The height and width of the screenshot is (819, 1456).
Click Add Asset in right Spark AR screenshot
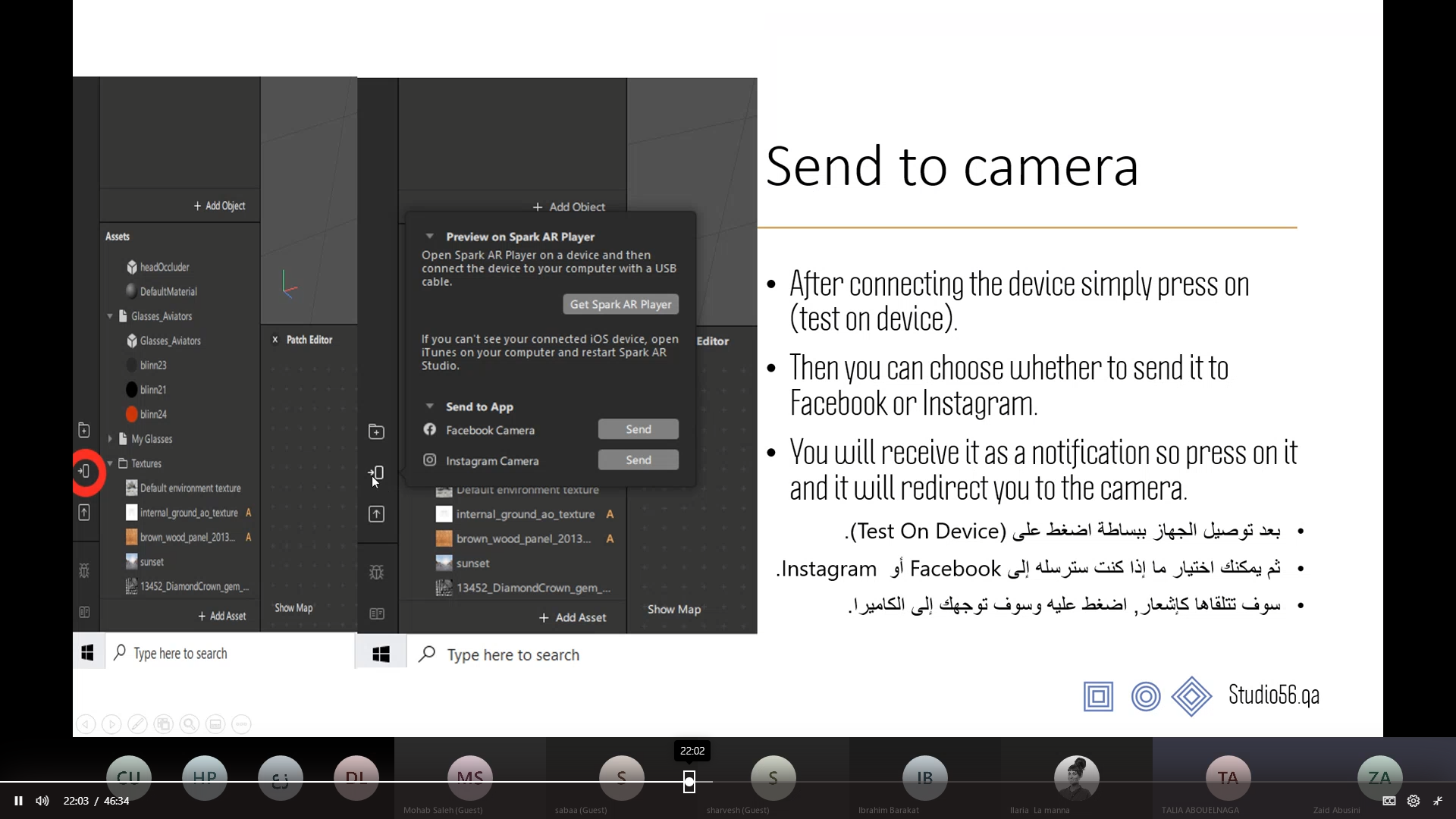pyautogui.click(x=573, y=617)
